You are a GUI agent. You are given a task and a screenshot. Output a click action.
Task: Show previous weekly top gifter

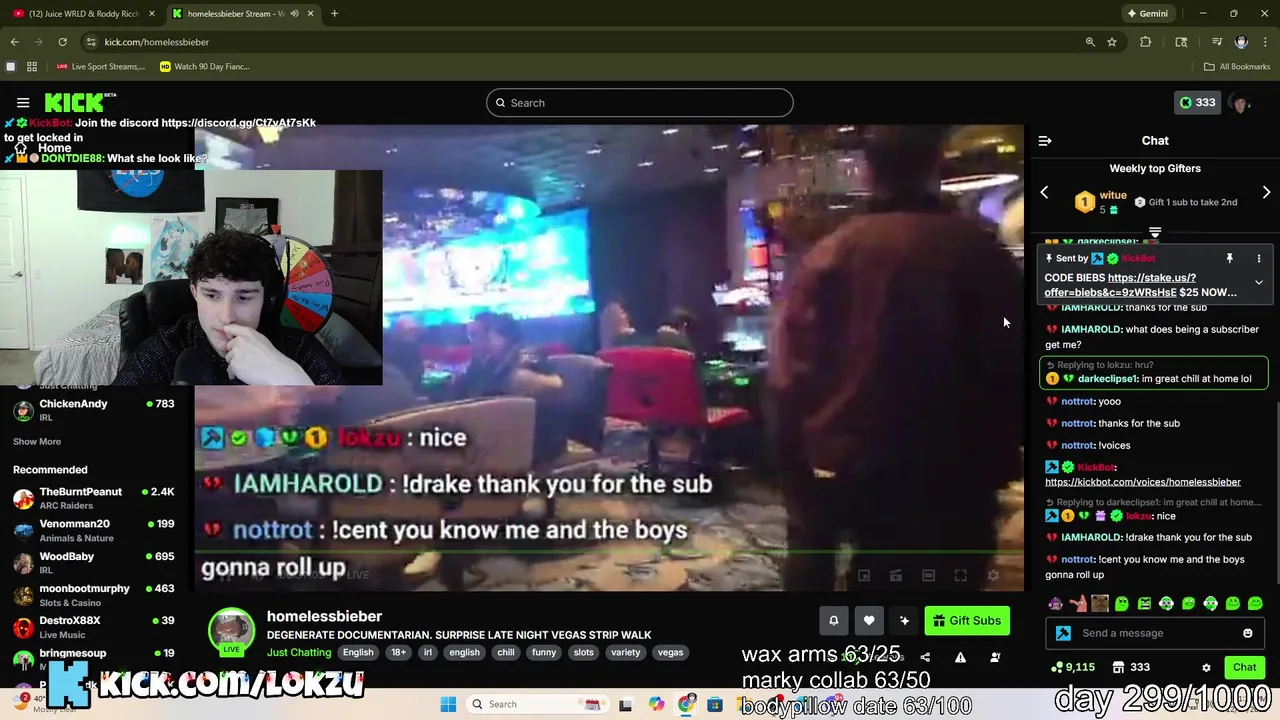(1044, 192)
